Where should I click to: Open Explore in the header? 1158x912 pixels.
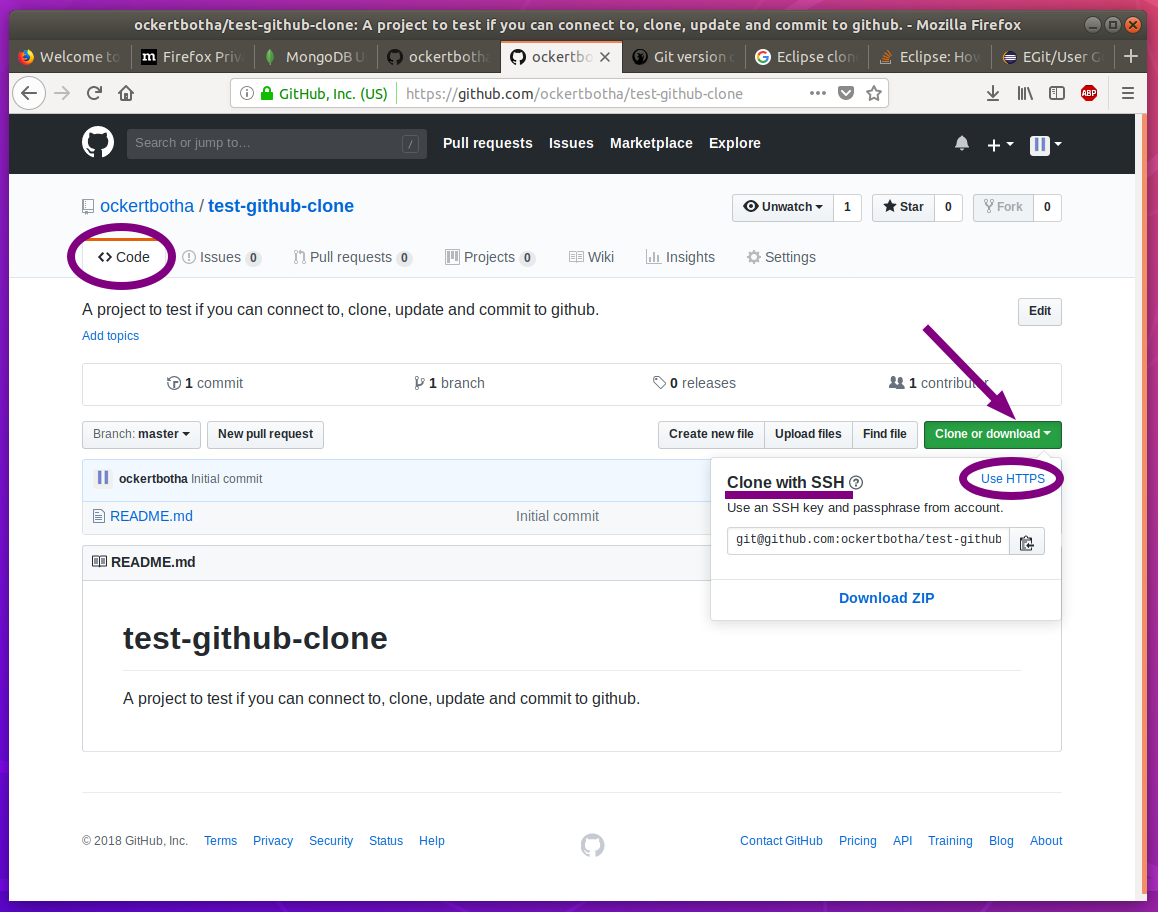pos(735,143)
